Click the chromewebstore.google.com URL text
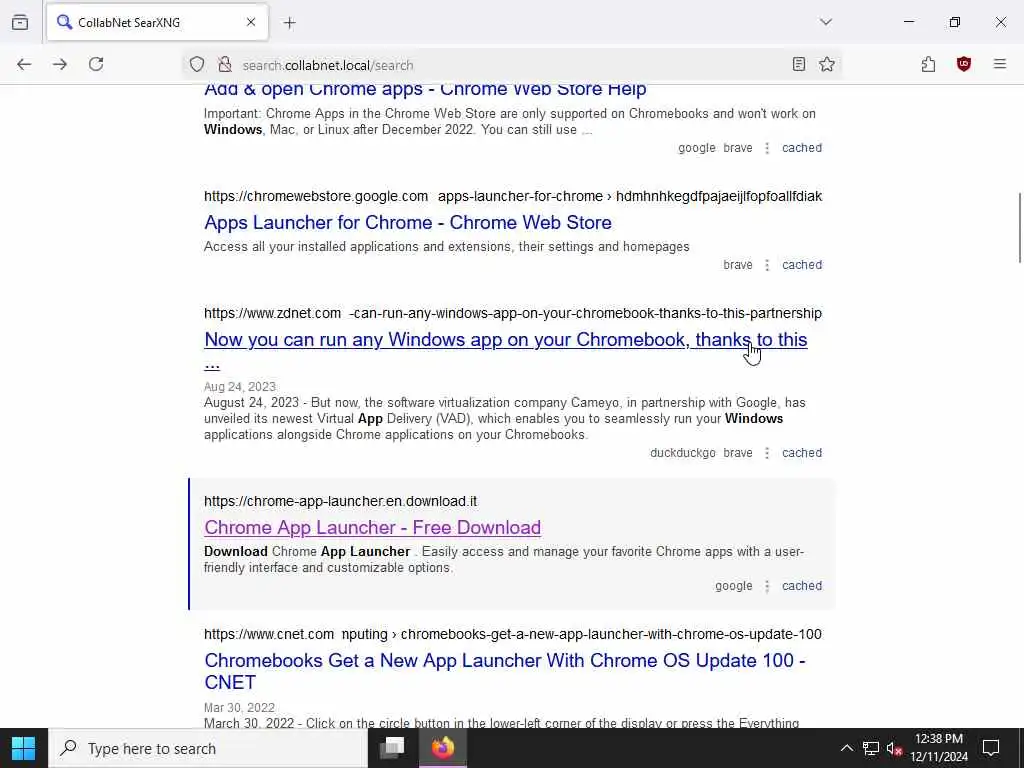This screenshot has width=1024, height=768. (x=316, y=197)
